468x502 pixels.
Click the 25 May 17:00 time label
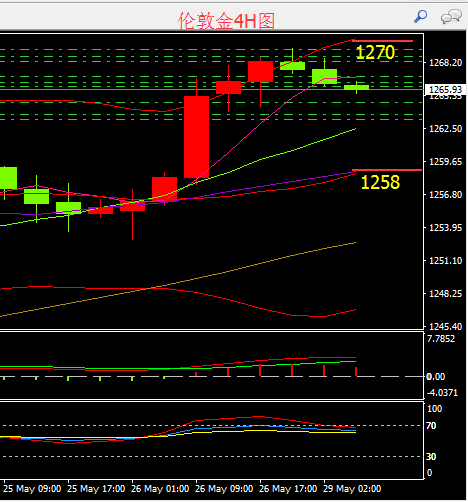click(96, 489)
